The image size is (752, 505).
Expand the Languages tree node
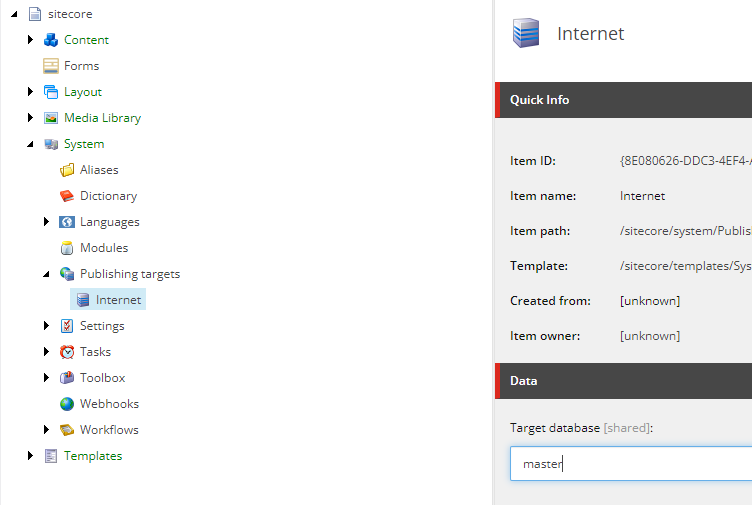pos(46,222)
